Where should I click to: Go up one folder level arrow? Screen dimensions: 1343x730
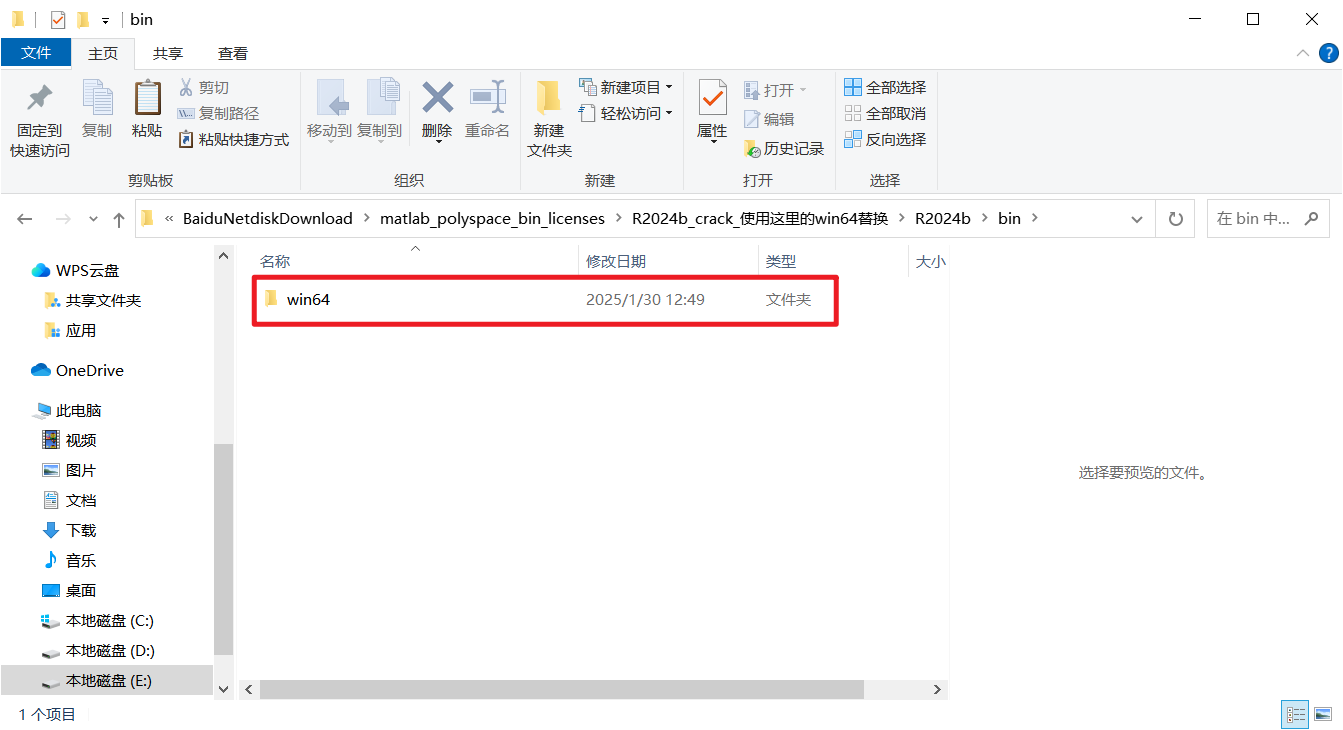click(x=119, y=219)
